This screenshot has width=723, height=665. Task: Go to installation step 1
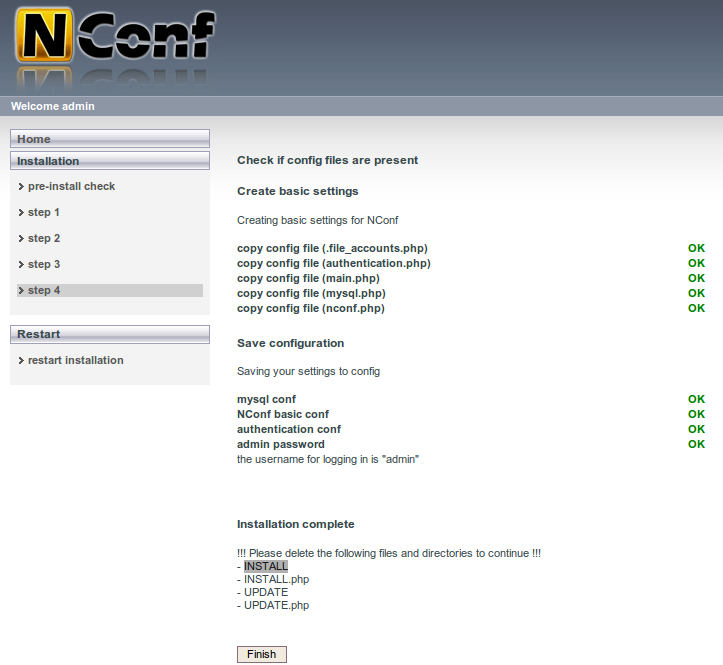44,212
